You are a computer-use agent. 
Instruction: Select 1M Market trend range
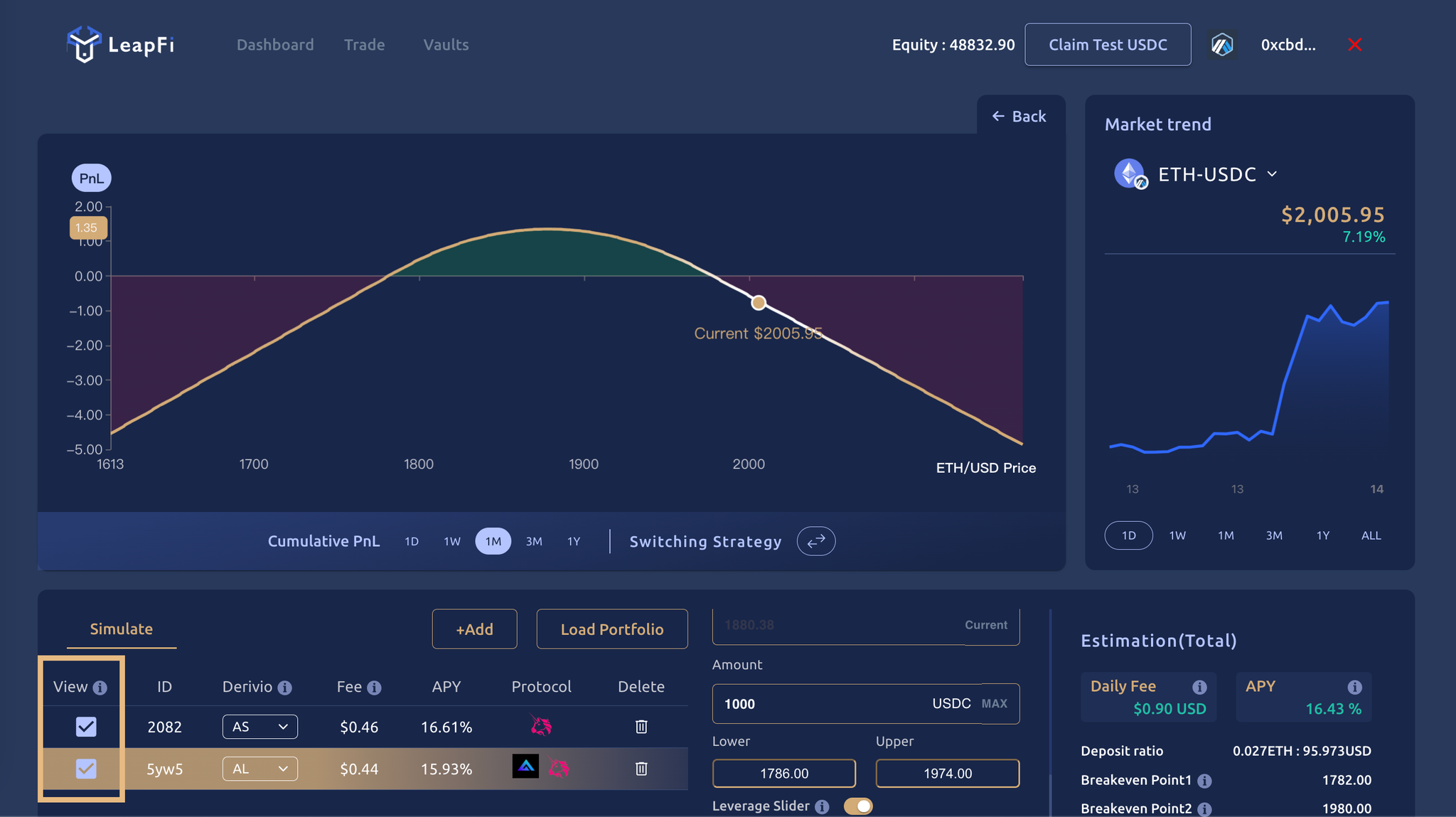(1226, 535)
